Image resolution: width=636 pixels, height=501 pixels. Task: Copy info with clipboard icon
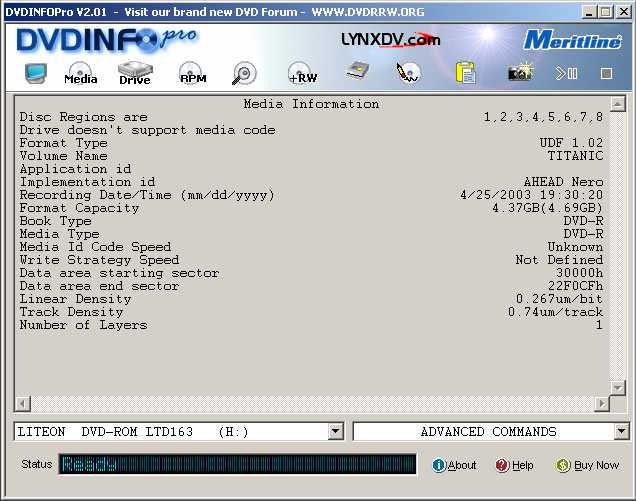(x=465, y=73)
